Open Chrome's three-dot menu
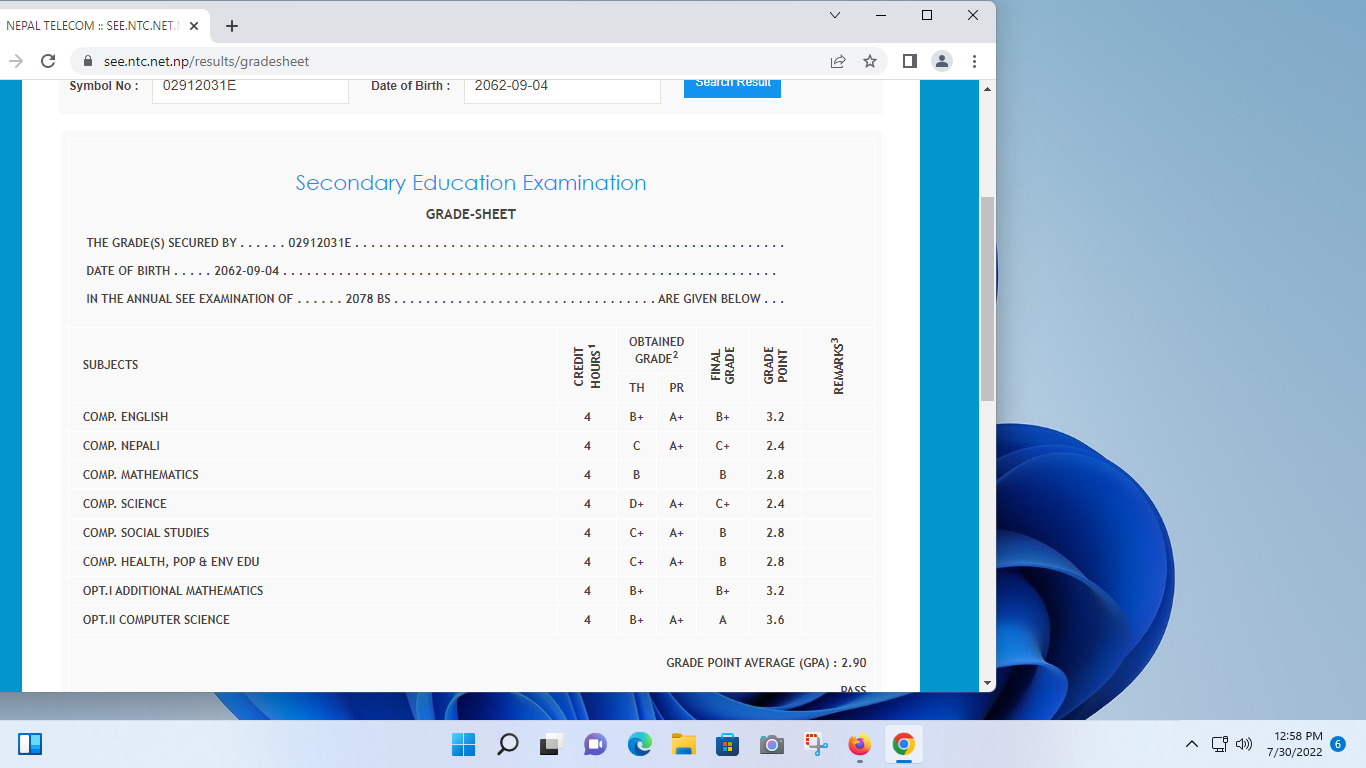Screen dimensions: 1366x768 pos(974,61)
